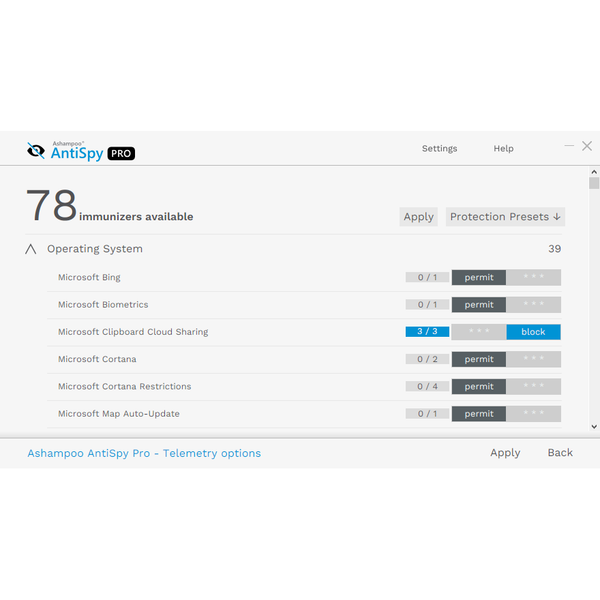Image resolution: width=600 pixels, height=600 pixels.
Task: Open the Protection Presets dropdown
Action: pos(505,217)
